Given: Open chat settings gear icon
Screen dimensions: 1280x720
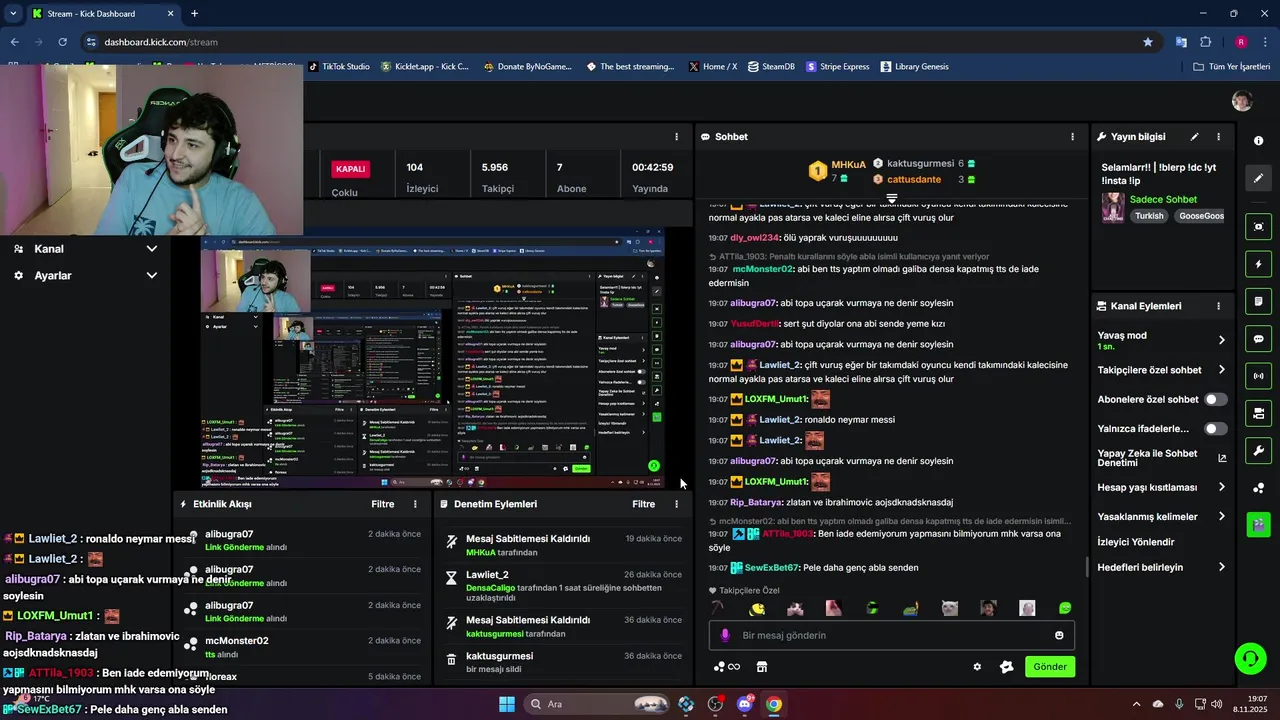Looking at the screenshot, I should click(977, 667).
